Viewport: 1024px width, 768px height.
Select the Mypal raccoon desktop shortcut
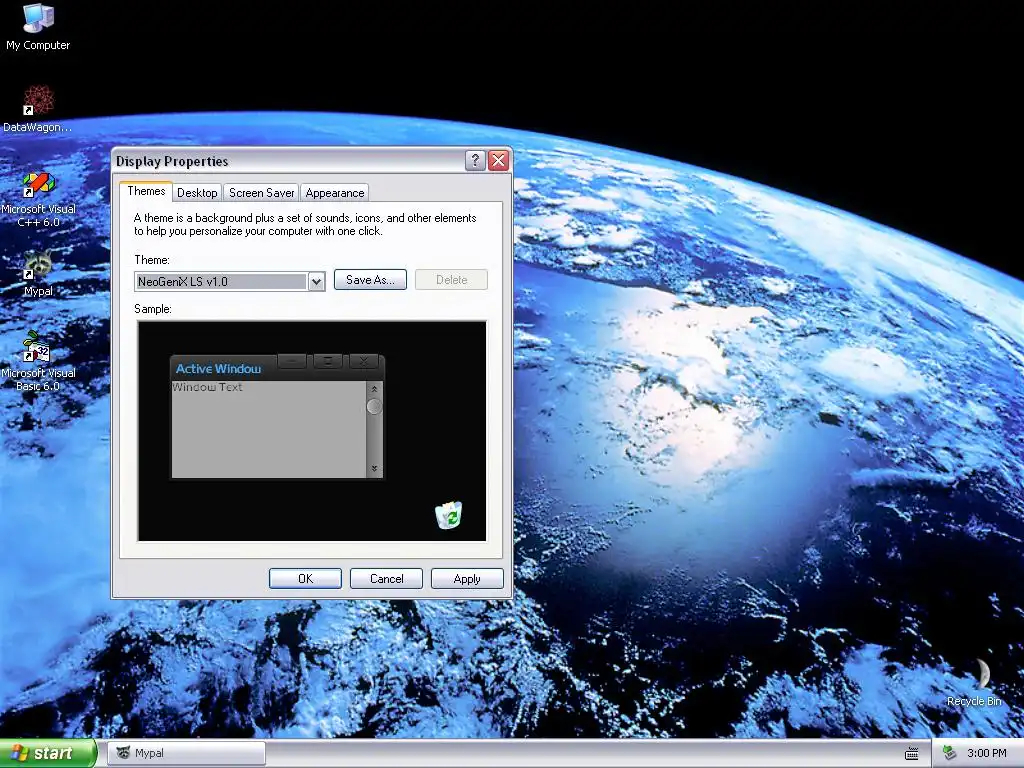pyautogui.click(x=38, y=273)
